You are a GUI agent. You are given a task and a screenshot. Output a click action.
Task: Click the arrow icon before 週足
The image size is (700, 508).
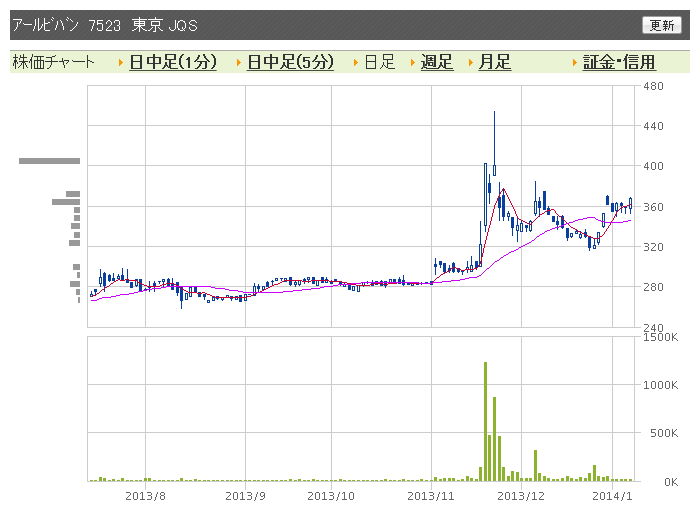coord(413,62)
